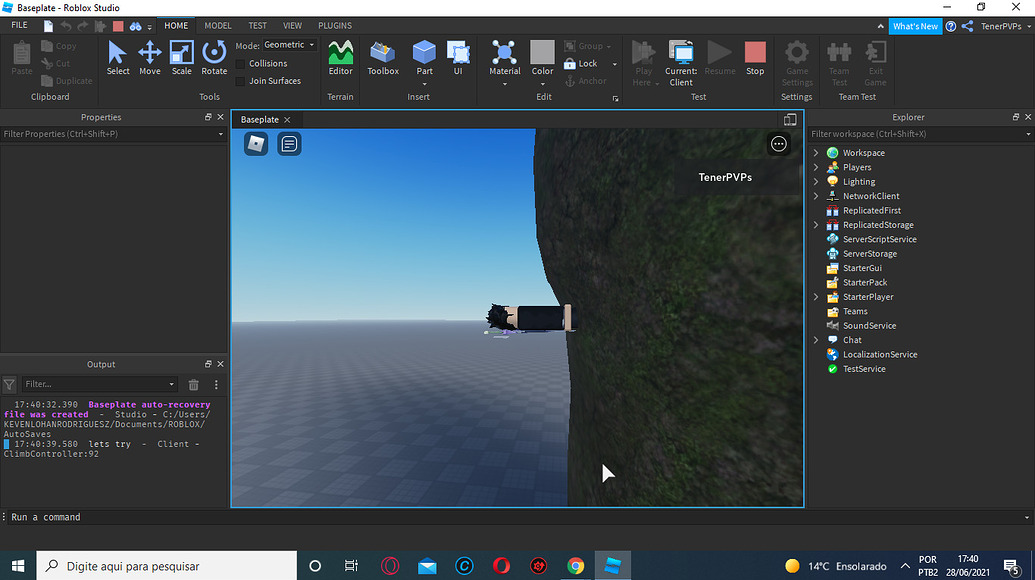Viewport: 1035px width, 580px height.
Task: Switch to the PLUGINS tab
Action: (x=335, y=26)
